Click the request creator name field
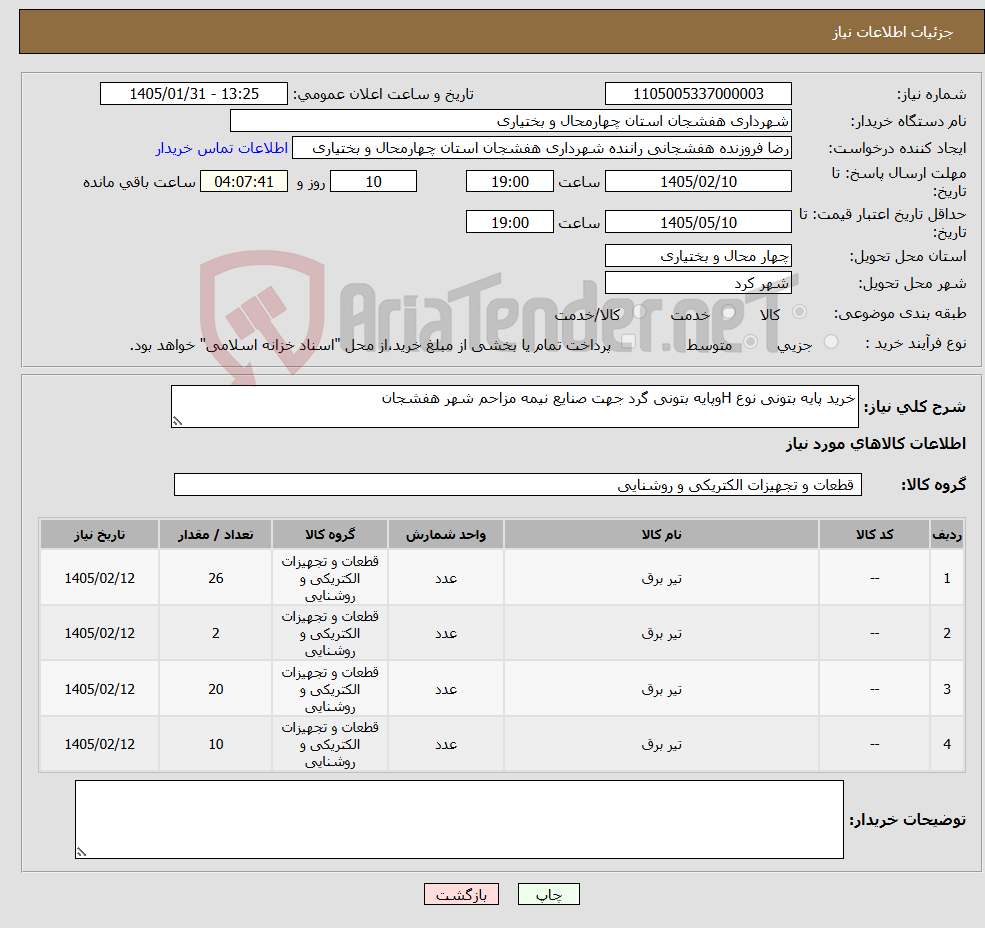The height and width of the screenshot is (928, 985). pyautogui.click(x=541, y=148)
